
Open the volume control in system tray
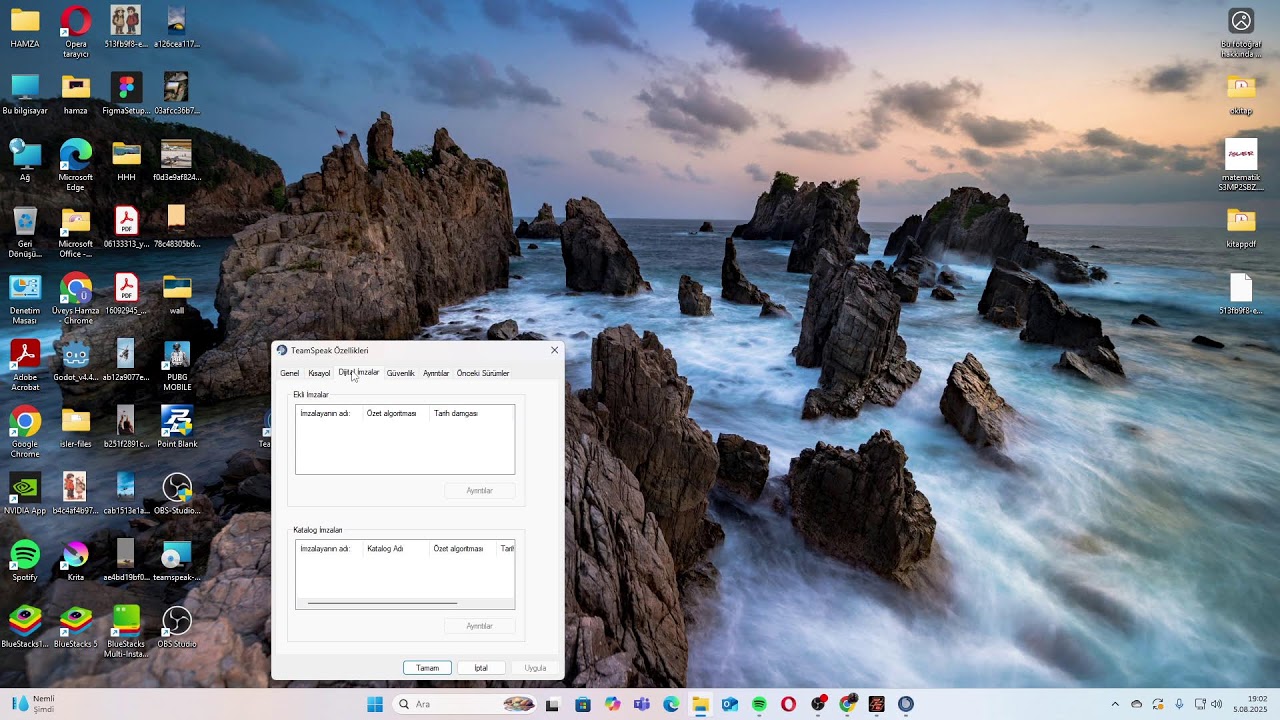pyautogui.click(x=1217, y=704)
